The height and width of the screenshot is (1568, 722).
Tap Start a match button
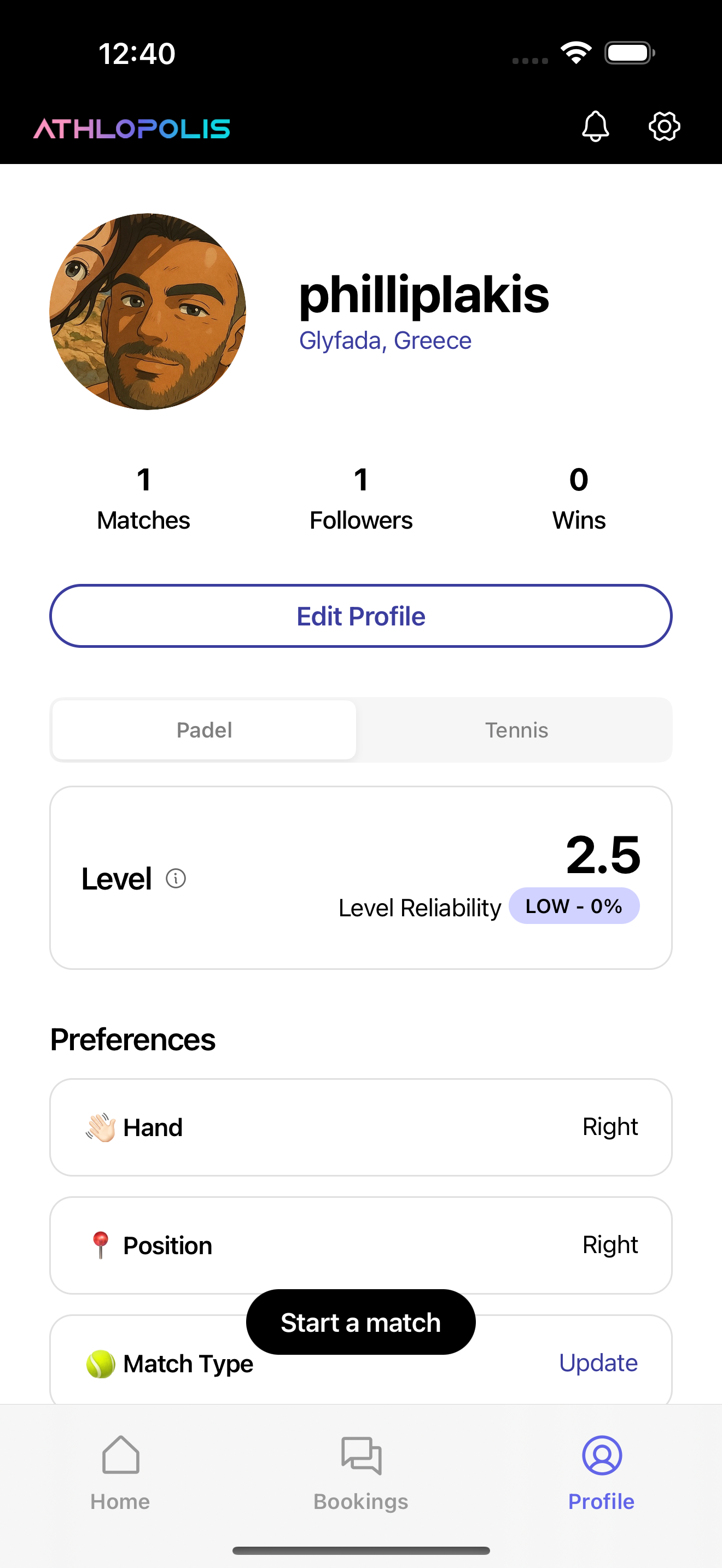(360, 1322)
